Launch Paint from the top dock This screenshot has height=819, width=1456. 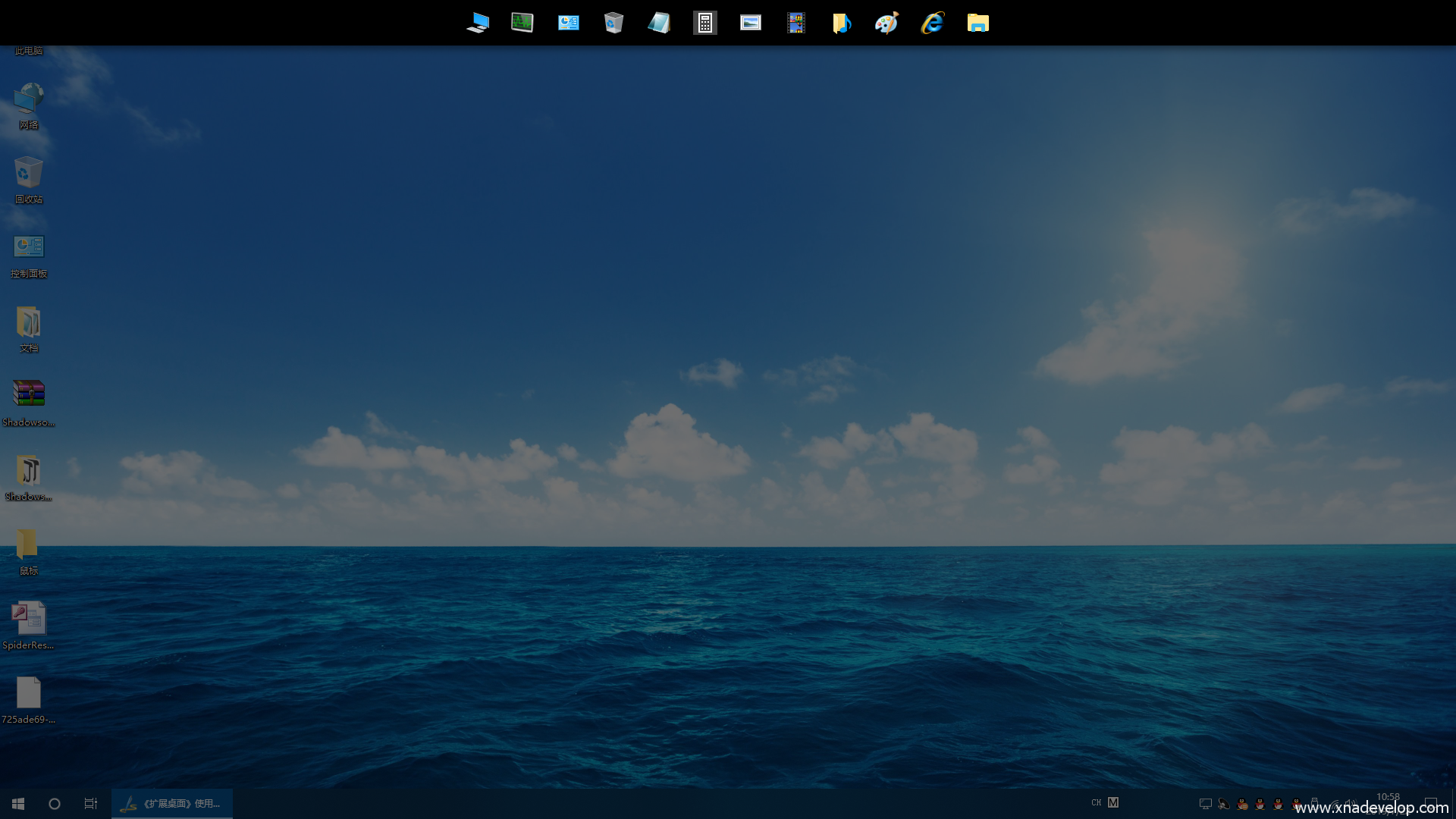pos(886,23)
